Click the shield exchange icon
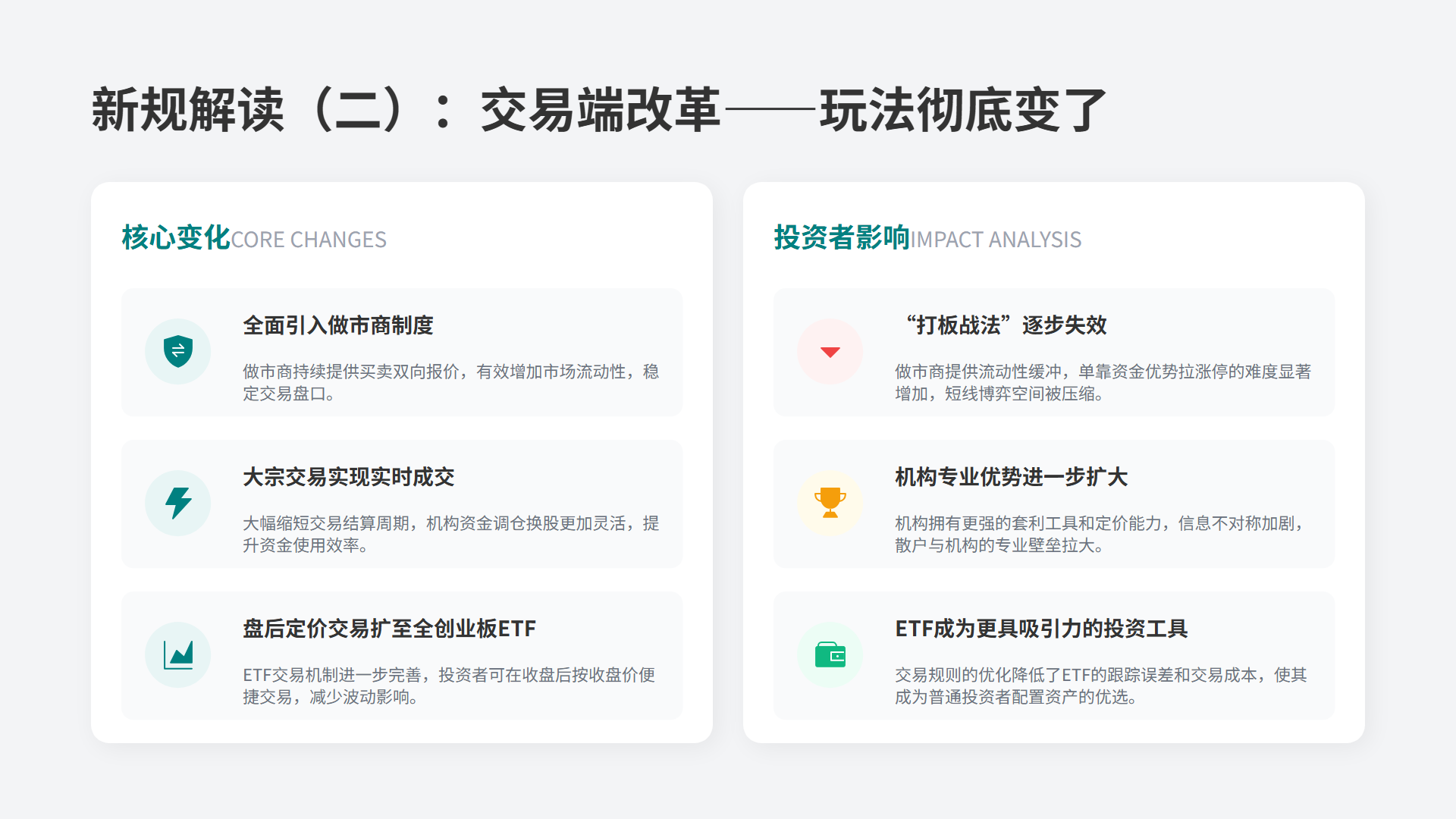The width and height of the screenshot is (1456, 819). 178,351
